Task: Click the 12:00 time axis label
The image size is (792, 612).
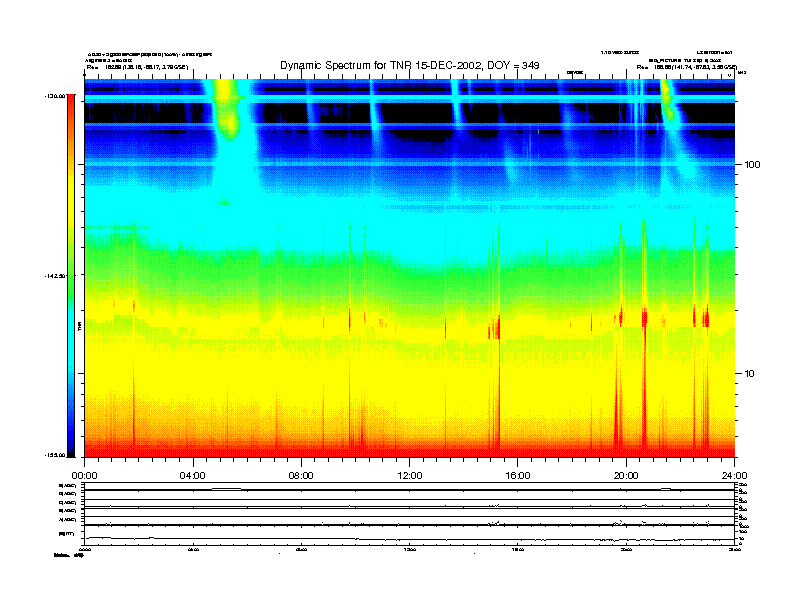Action: click(x=410, y=476)
